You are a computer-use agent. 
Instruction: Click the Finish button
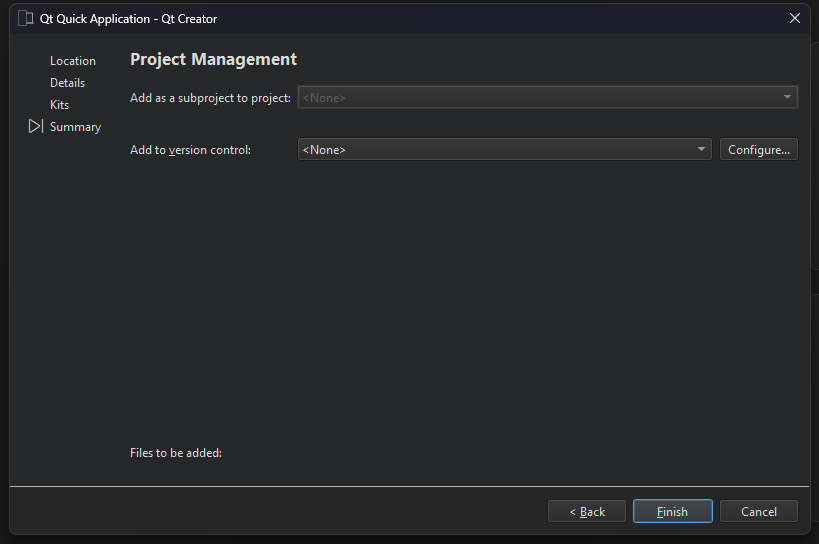click(672, 511)
